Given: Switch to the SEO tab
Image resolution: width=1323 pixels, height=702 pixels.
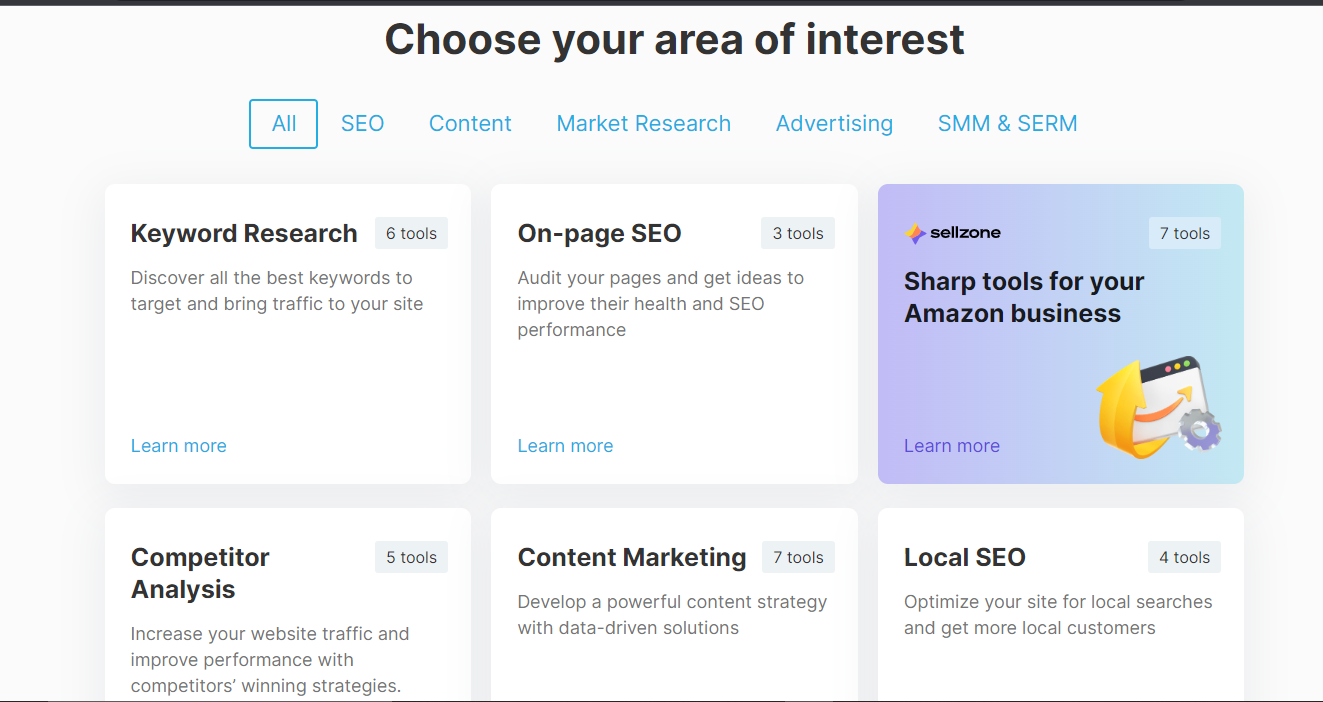Looking at the screenshot, I should click(x=362, y=124).
